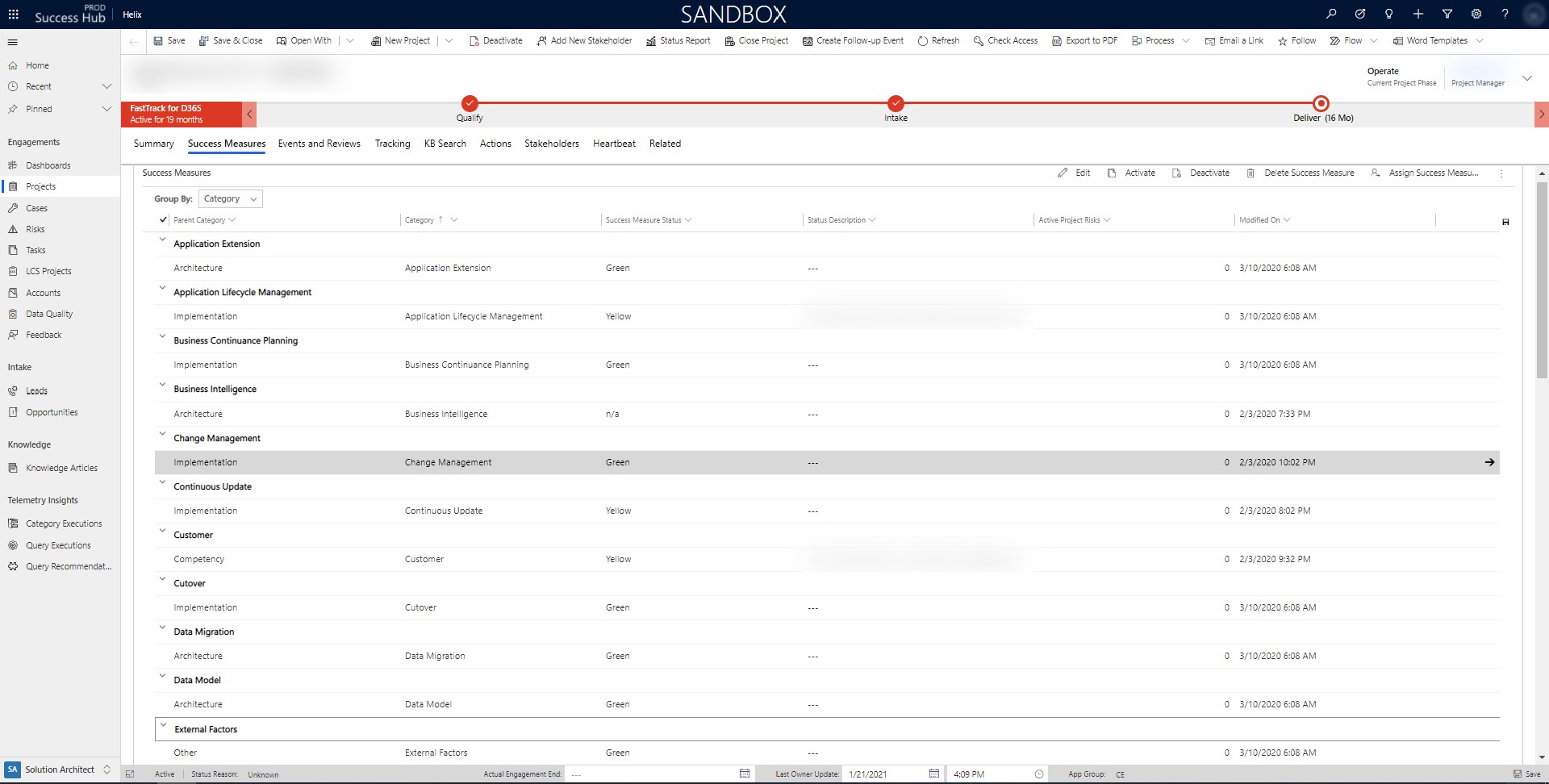Open the Group By Category dropdown

tap(230, 199)
